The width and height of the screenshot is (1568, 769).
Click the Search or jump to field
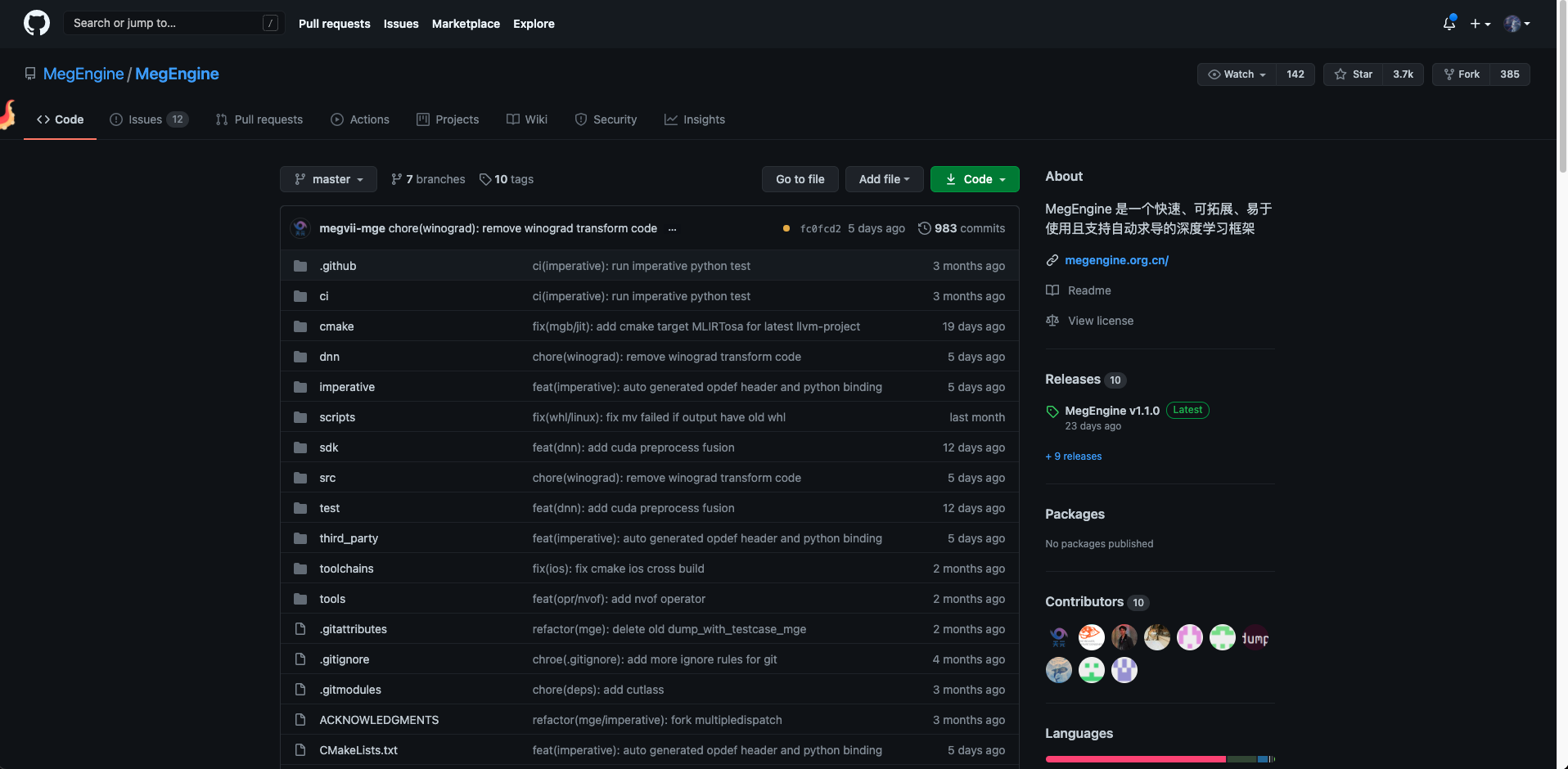(174, 23)
